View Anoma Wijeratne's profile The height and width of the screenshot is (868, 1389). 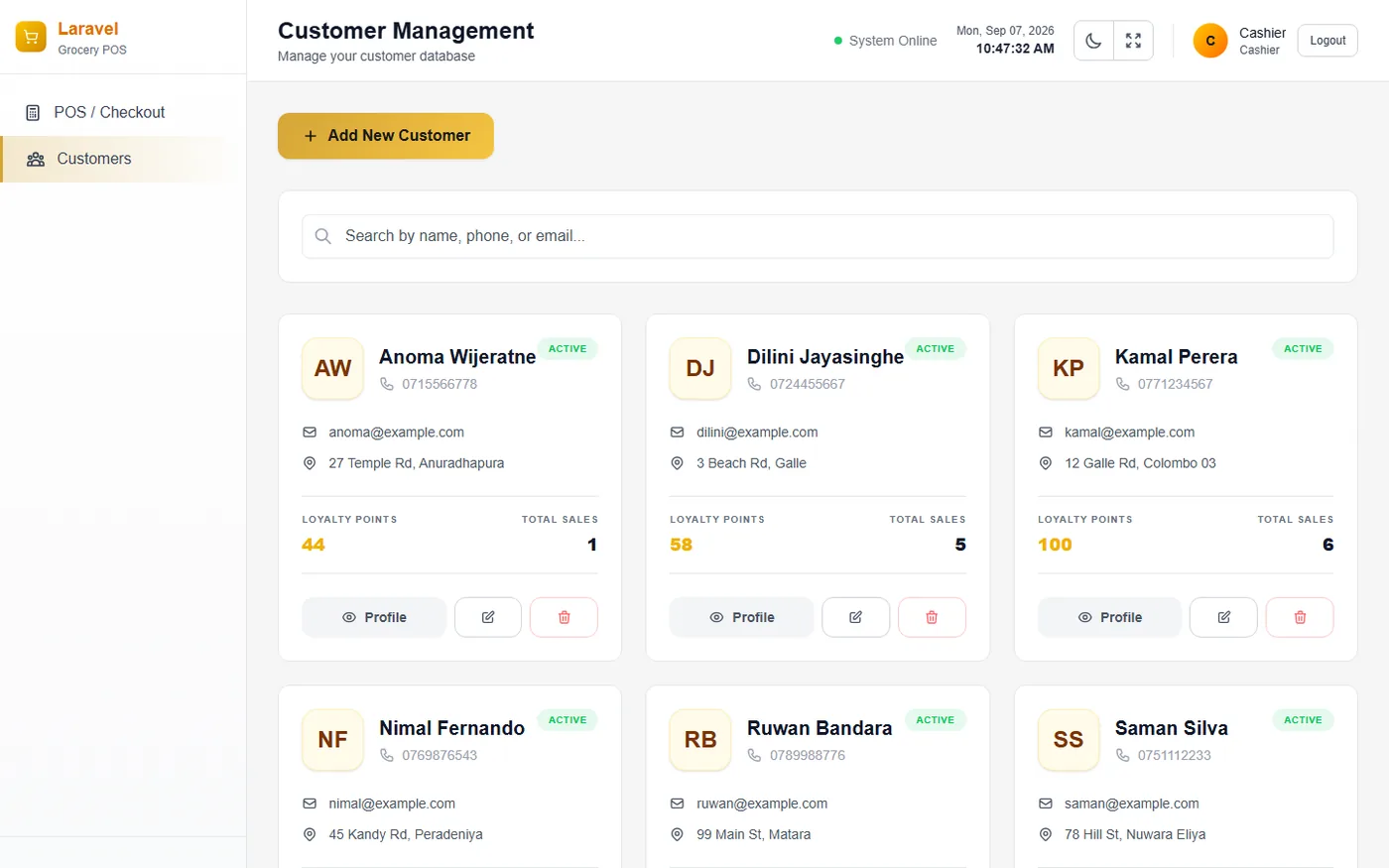tap(374, 617)
